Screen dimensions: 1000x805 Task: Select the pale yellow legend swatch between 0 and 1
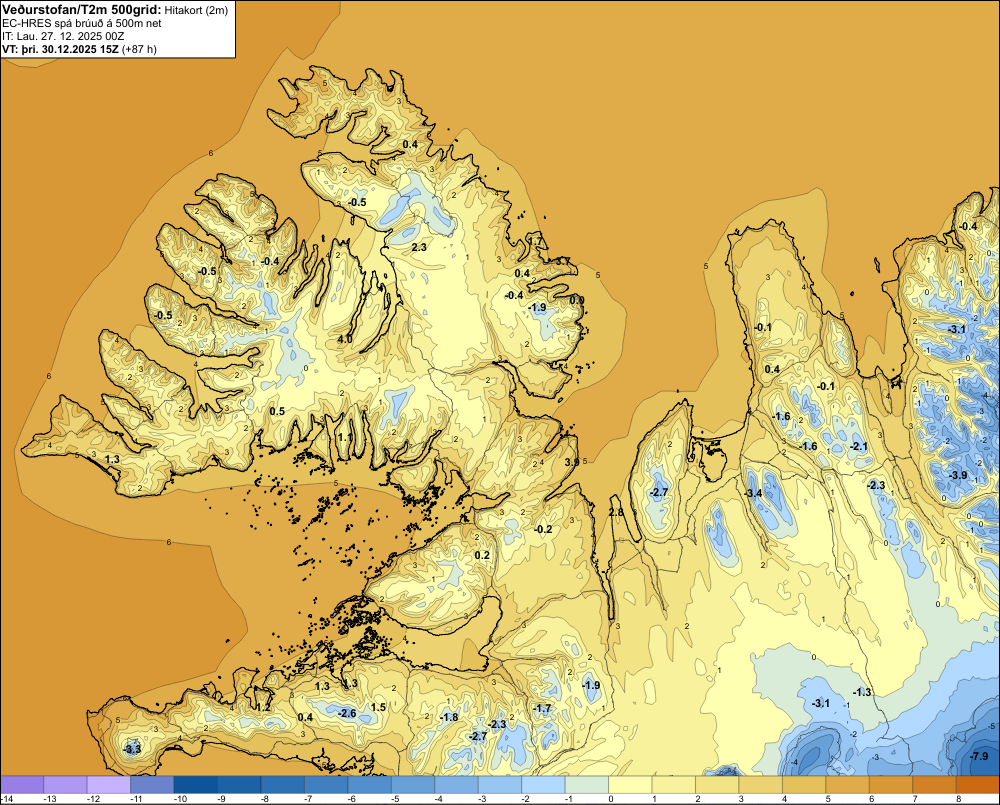click(631, 785)
